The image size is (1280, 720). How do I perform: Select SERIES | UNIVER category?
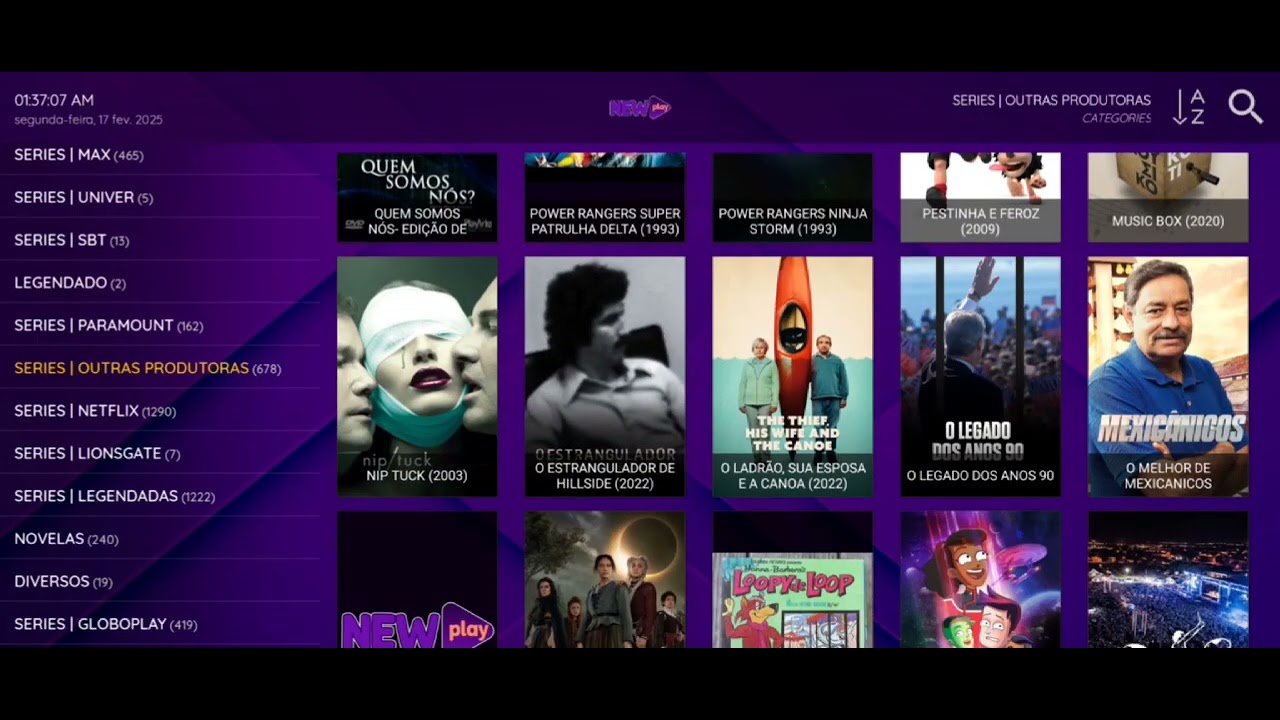point(160,198)
